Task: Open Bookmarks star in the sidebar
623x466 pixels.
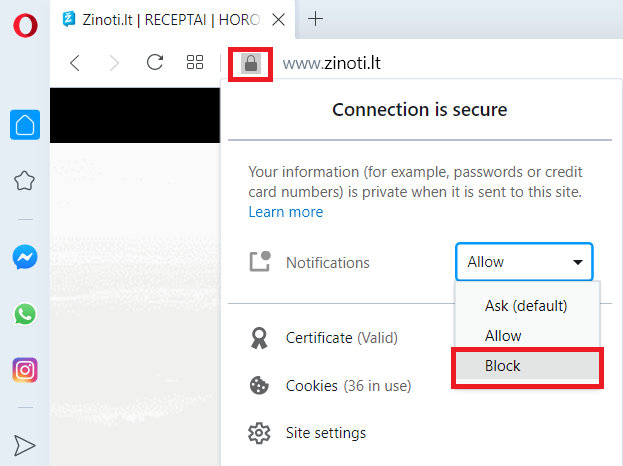Action: click(25, 181)
